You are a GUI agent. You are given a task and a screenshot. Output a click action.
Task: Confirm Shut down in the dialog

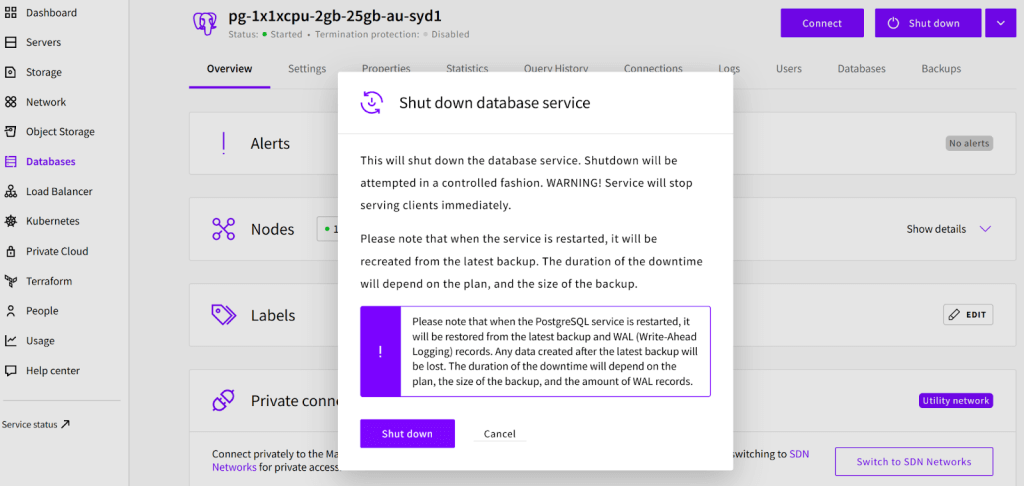[407, 434]
